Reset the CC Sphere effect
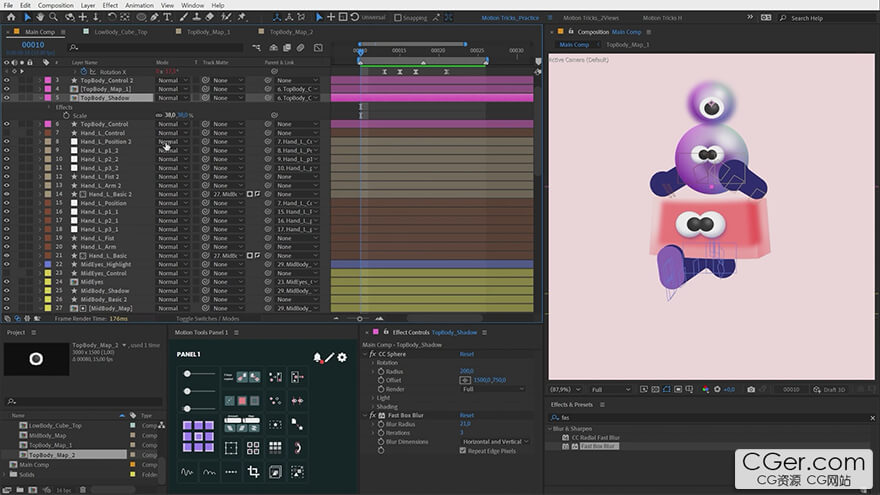 [466, 354]
